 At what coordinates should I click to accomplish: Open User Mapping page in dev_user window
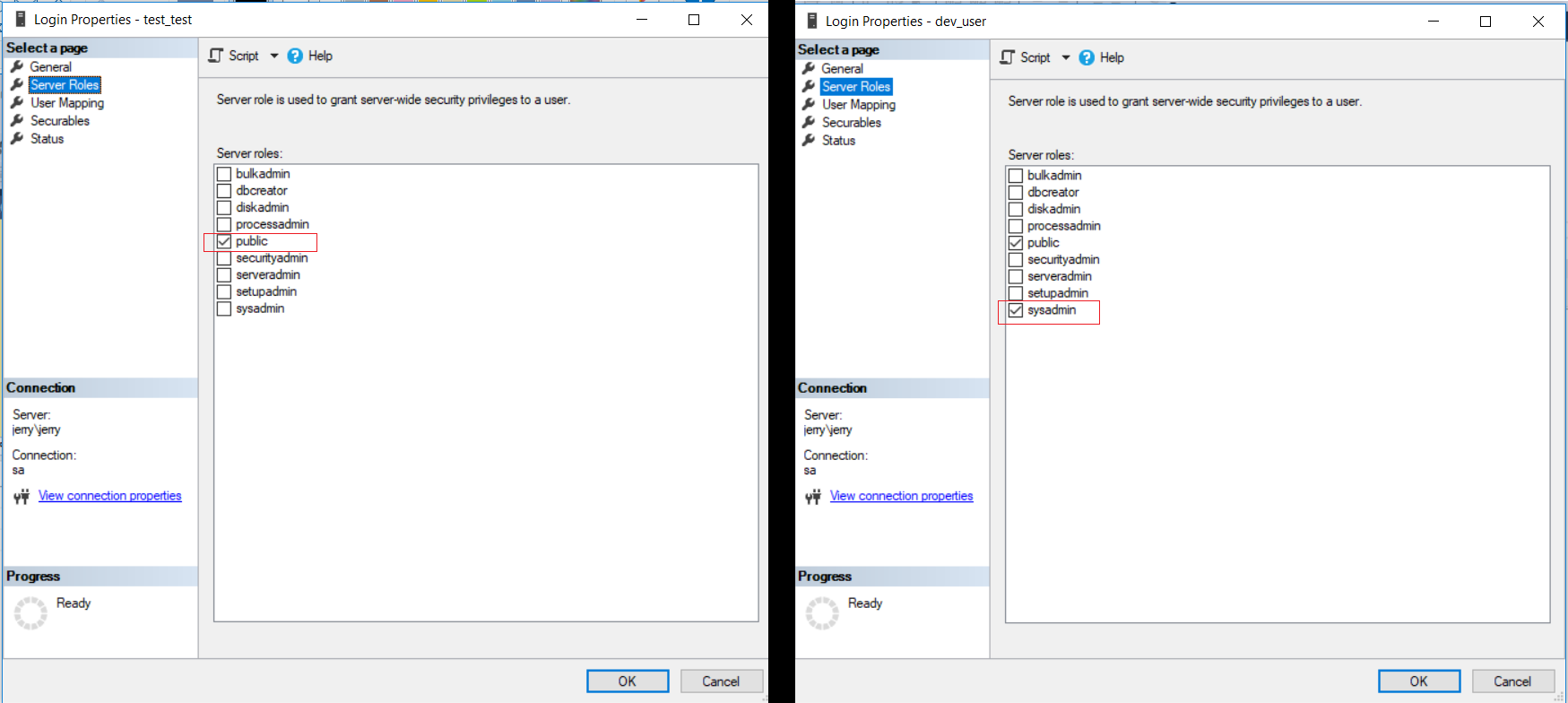(x=859, y=104)
